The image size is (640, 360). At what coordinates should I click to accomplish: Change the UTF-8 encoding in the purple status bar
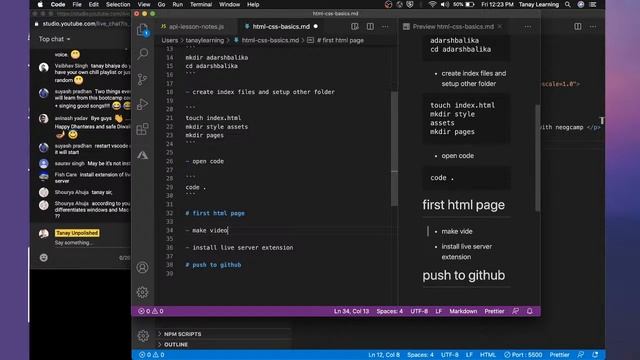(x=419, y=311)
